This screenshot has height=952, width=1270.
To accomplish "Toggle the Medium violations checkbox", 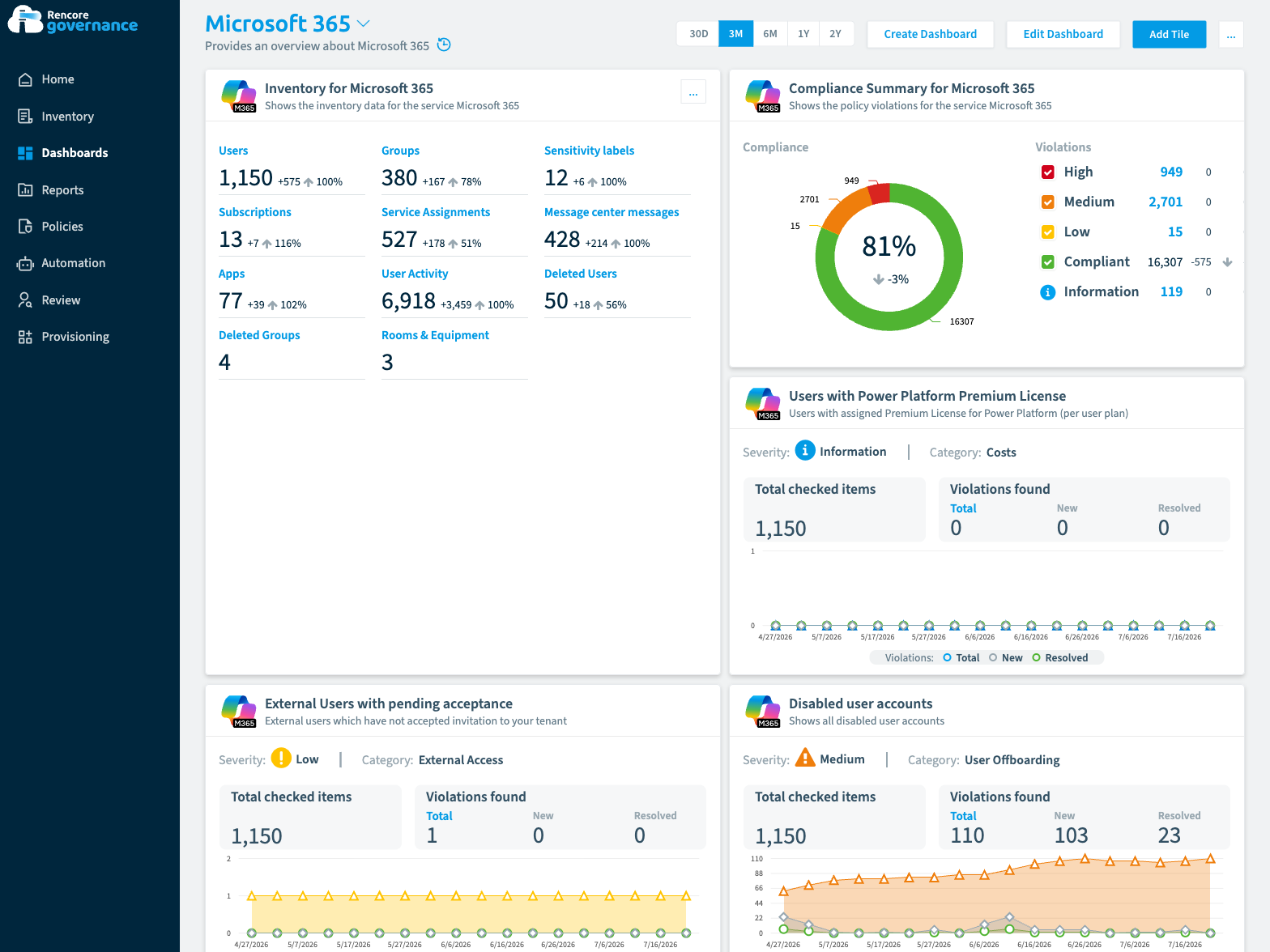I will click(1048, 202).
